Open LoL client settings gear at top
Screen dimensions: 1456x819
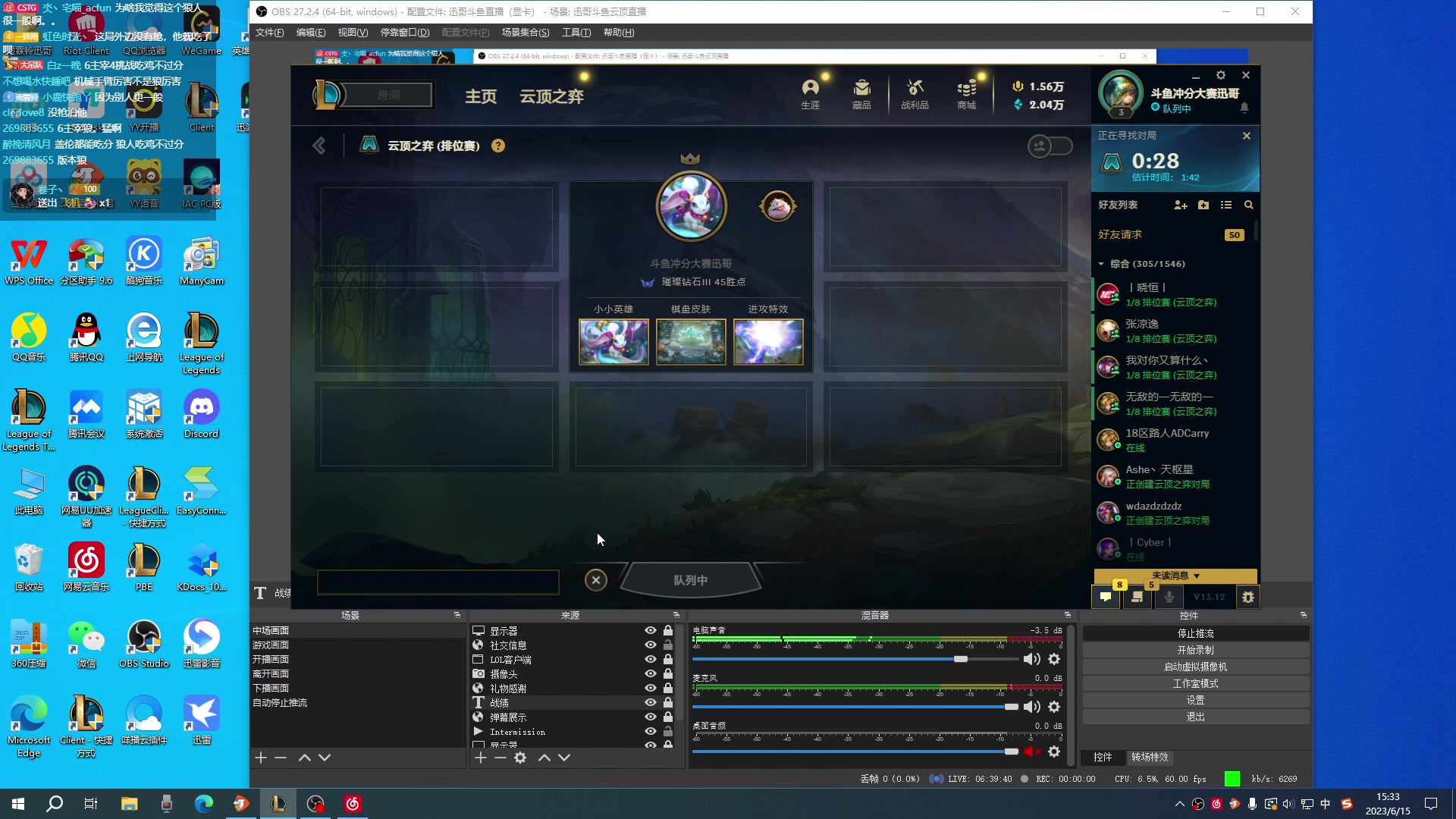[1220, 75]
